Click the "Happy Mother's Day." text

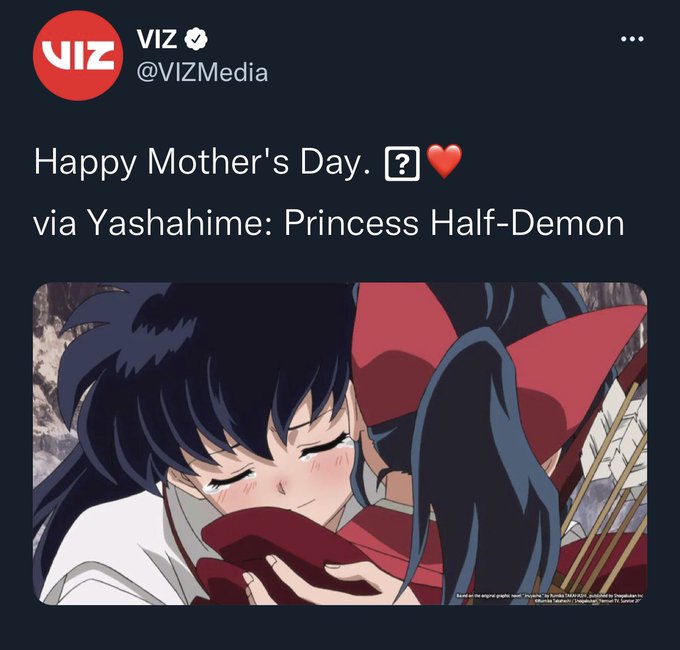[x=203, y=162]
